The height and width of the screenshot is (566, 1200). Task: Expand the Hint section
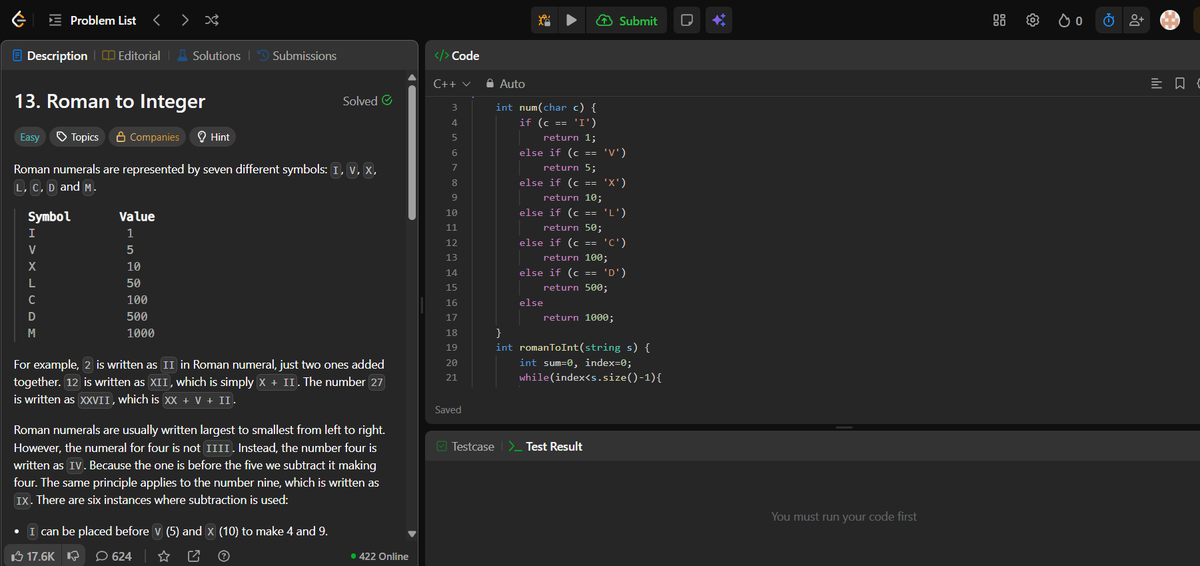[x=213, y=137]
